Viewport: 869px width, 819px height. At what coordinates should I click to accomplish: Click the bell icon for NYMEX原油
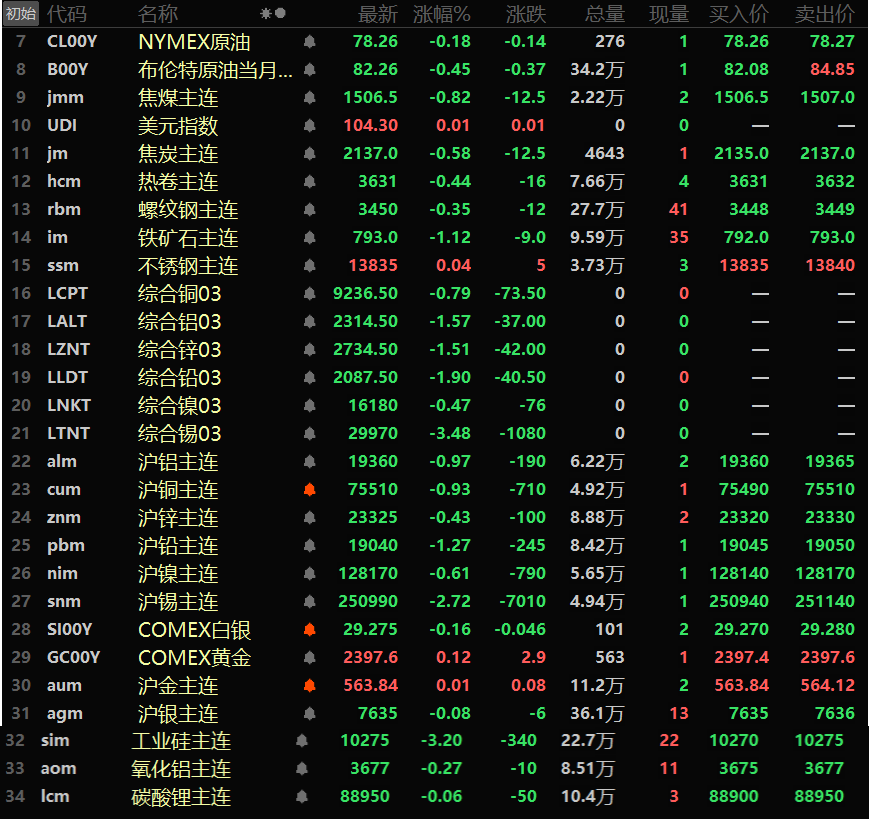tap(309, 42)
